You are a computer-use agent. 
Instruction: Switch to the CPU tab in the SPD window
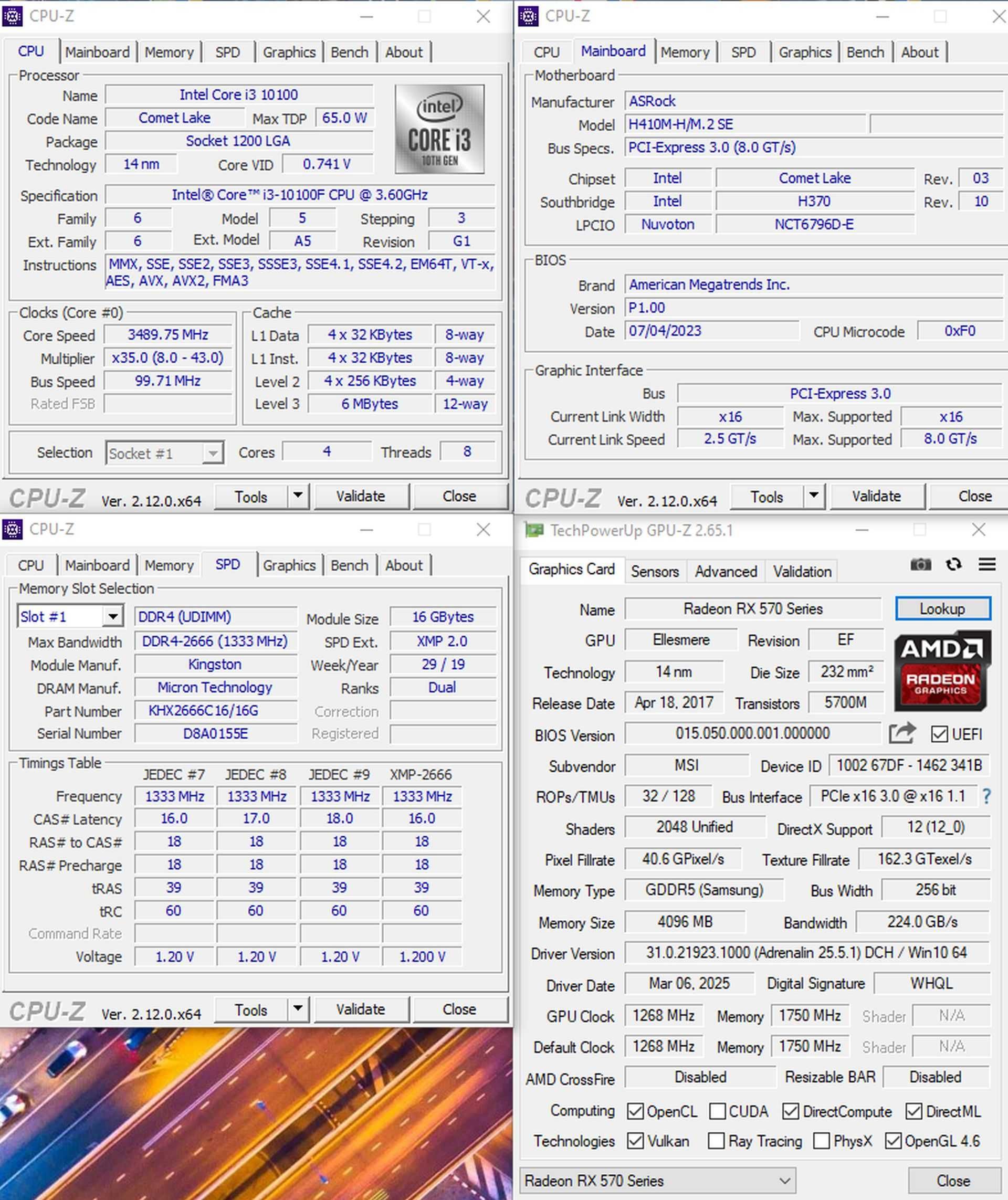click(x=31, y=565)
